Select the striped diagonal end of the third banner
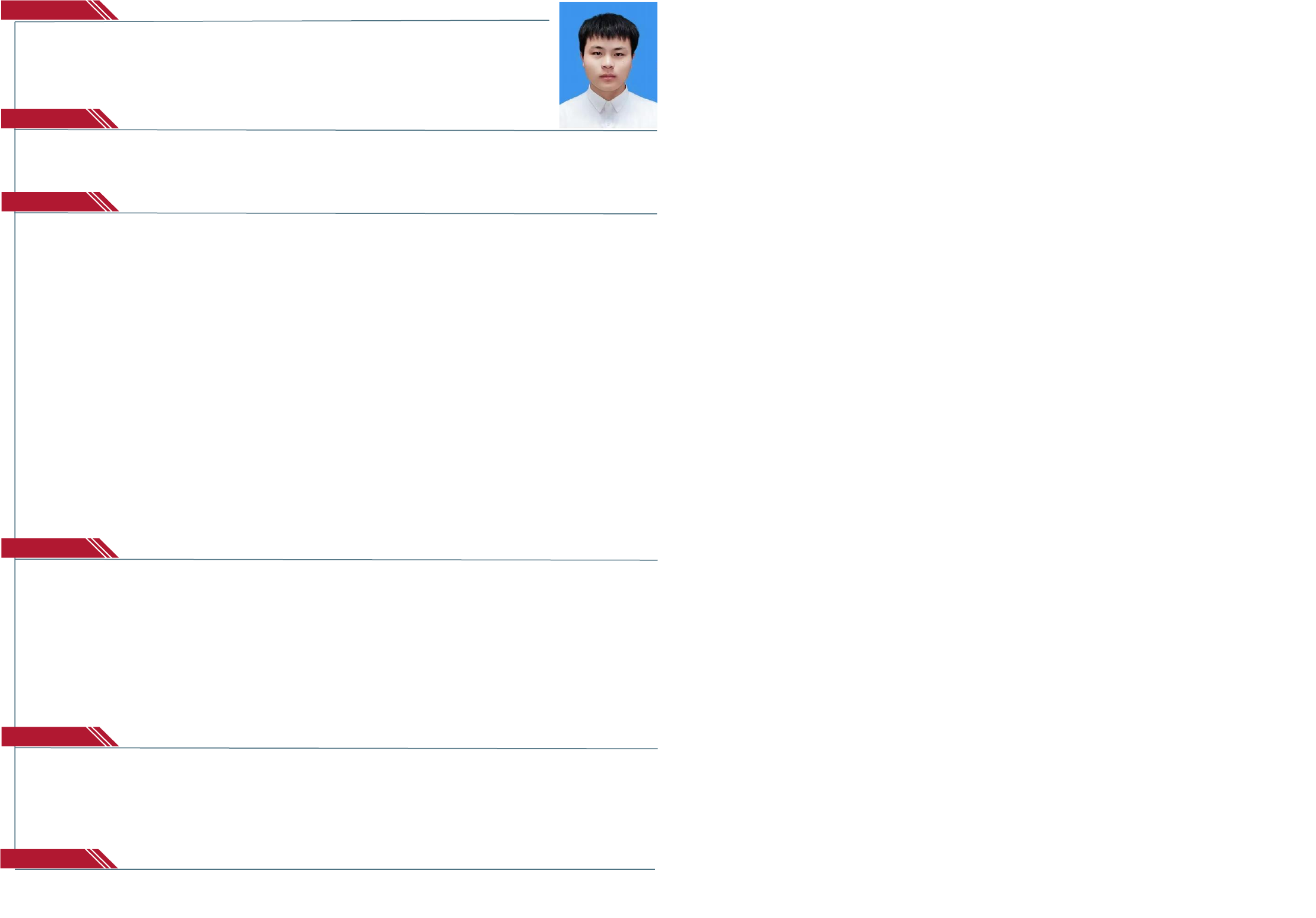The image size is (1316, 918). [103, 202]
